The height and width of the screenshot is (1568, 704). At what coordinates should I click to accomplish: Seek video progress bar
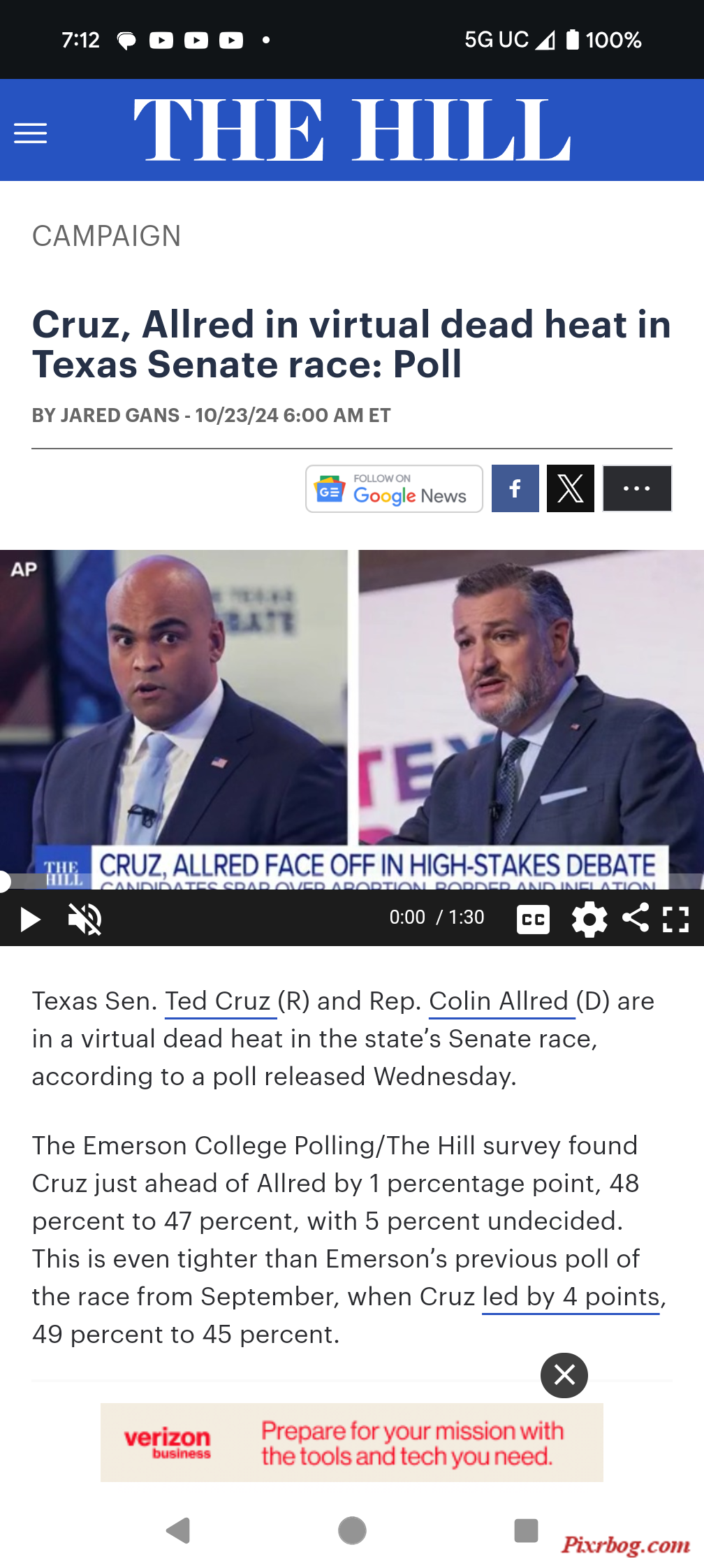352,882
